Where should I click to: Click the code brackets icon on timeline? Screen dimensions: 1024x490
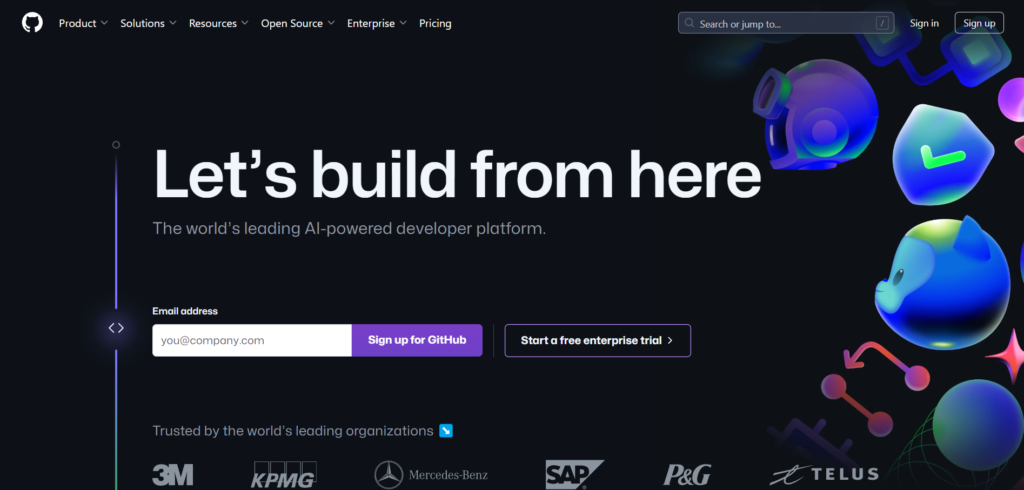point(116,328)
